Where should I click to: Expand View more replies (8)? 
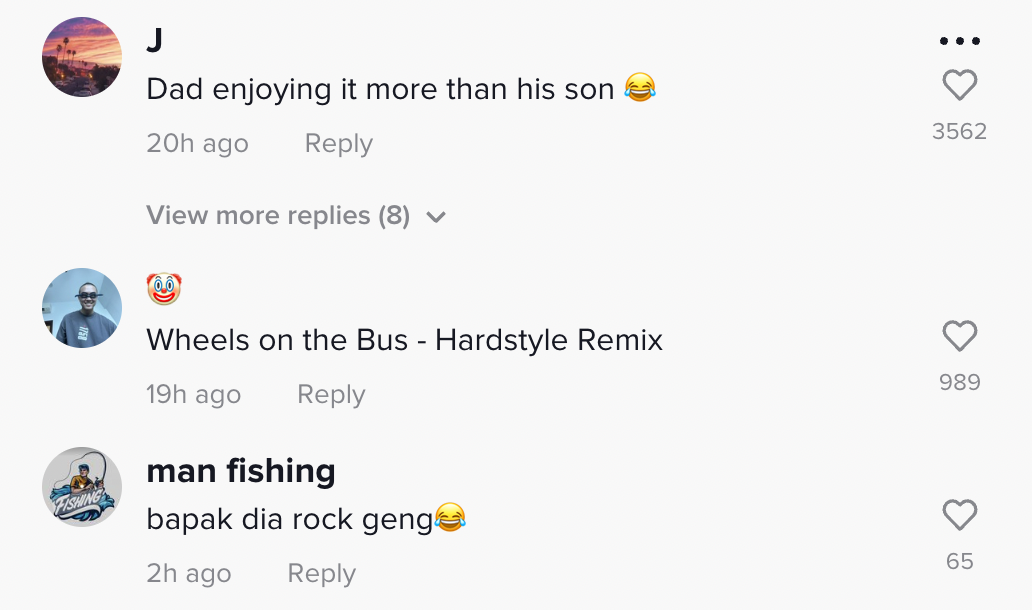point(278,216)
